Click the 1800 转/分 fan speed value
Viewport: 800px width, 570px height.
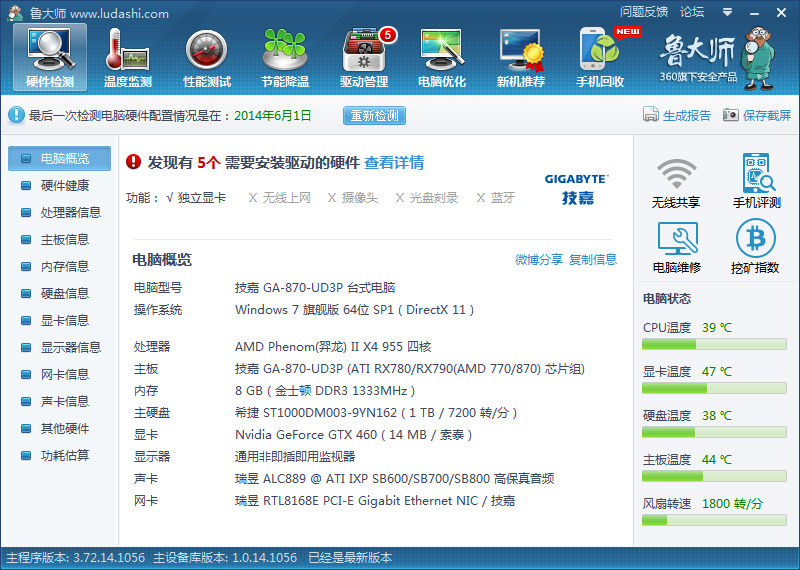(x=732, y=504)
